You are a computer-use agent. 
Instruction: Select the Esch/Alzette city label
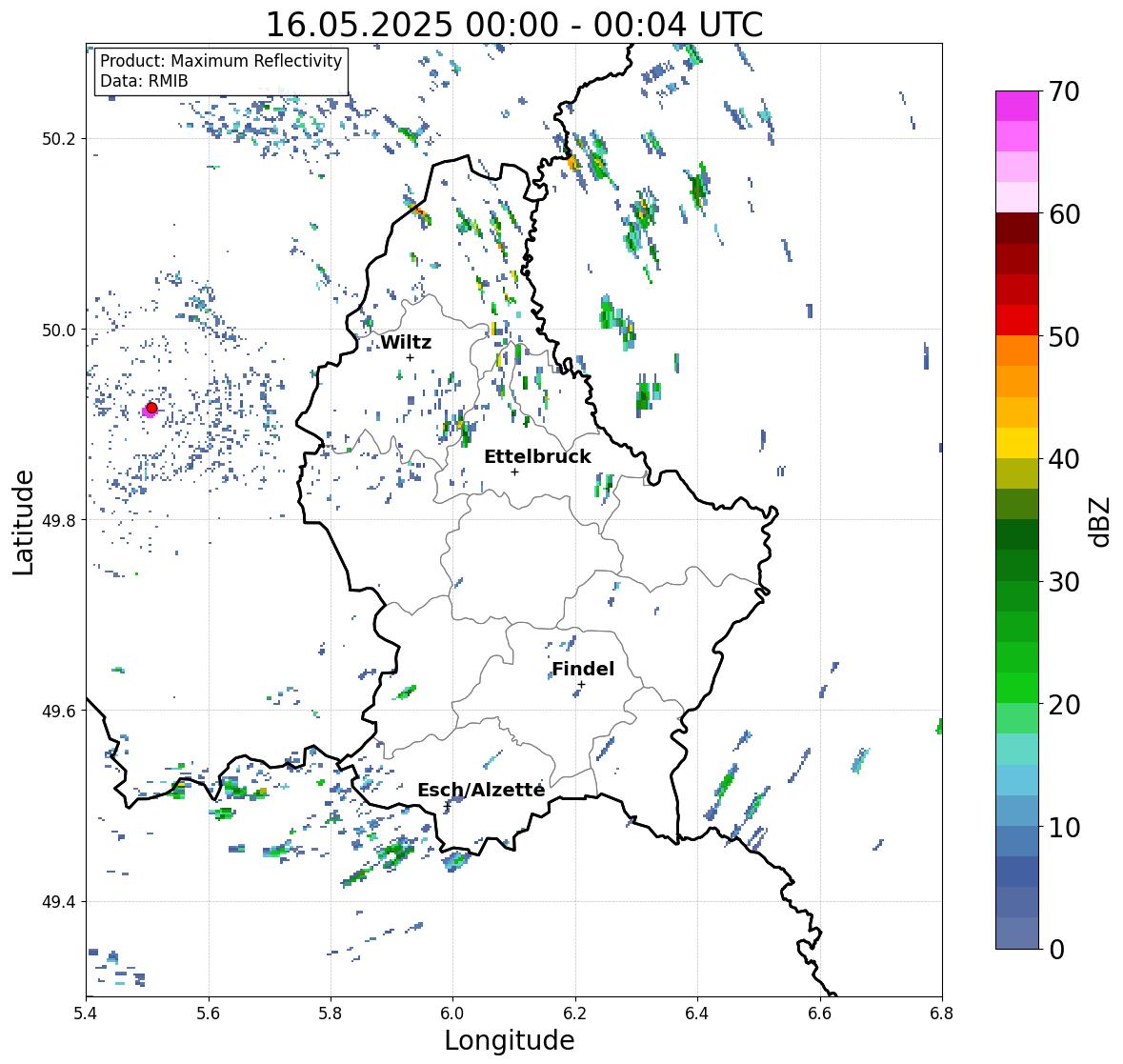click(481, 790)
